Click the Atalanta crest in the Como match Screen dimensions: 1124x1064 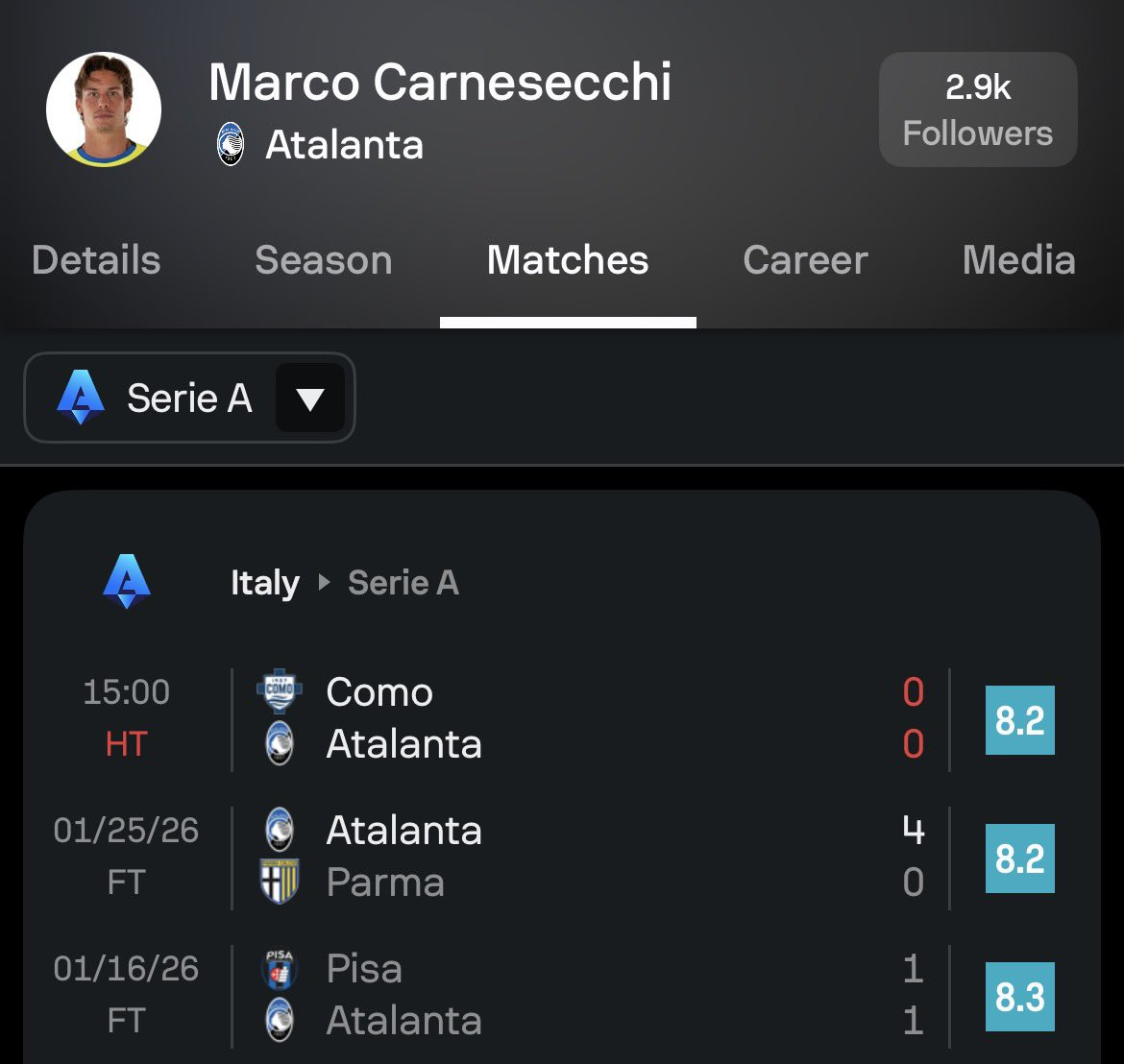click(x=280, y=744)
